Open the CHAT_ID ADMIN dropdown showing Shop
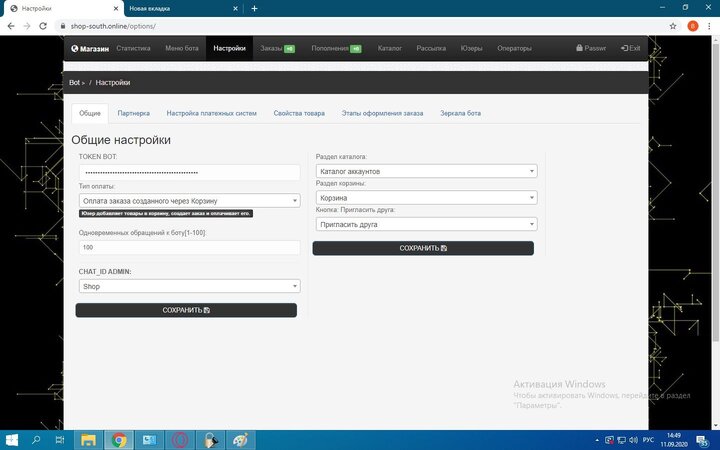Image resolution: width=720 pixels, height=450 pixels. click(188, 287)
